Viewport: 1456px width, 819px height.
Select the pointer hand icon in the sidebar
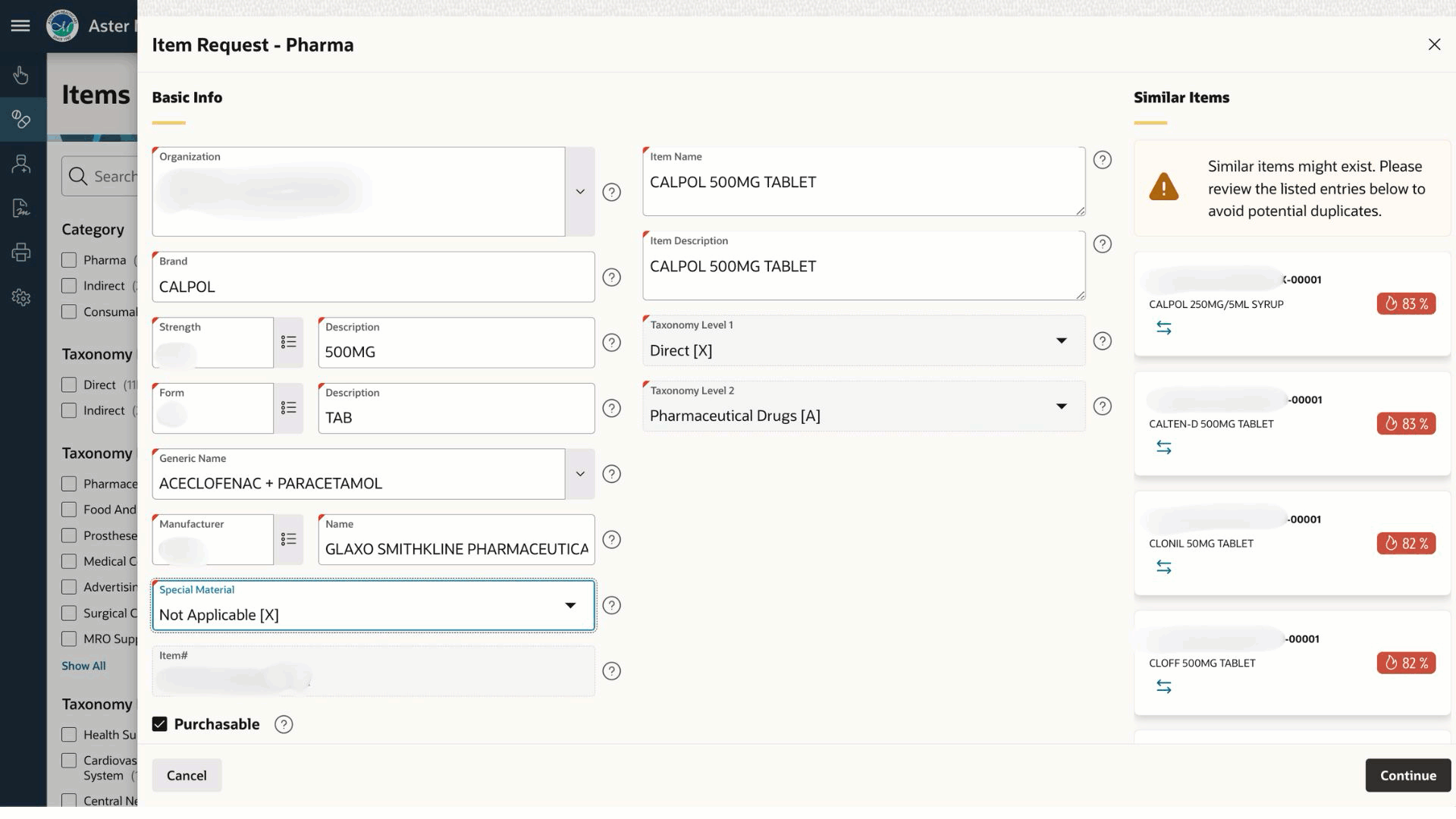tap(20, 75)
